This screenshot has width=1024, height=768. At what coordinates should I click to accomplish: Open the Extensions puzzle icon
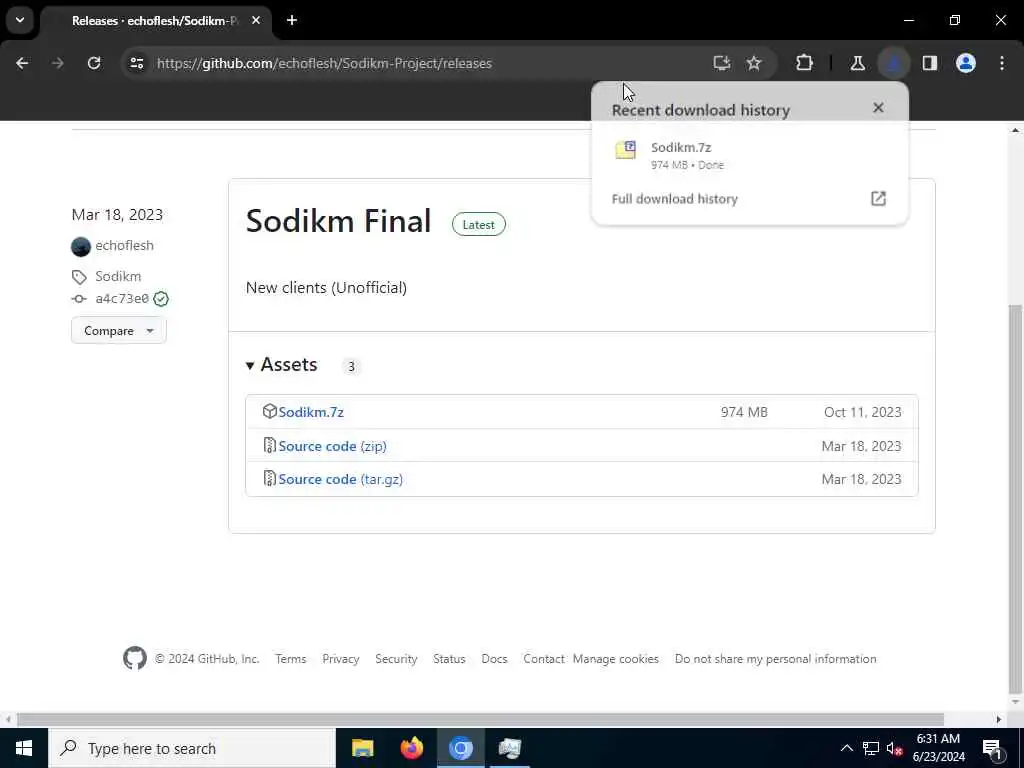click(x=805, y=63)
